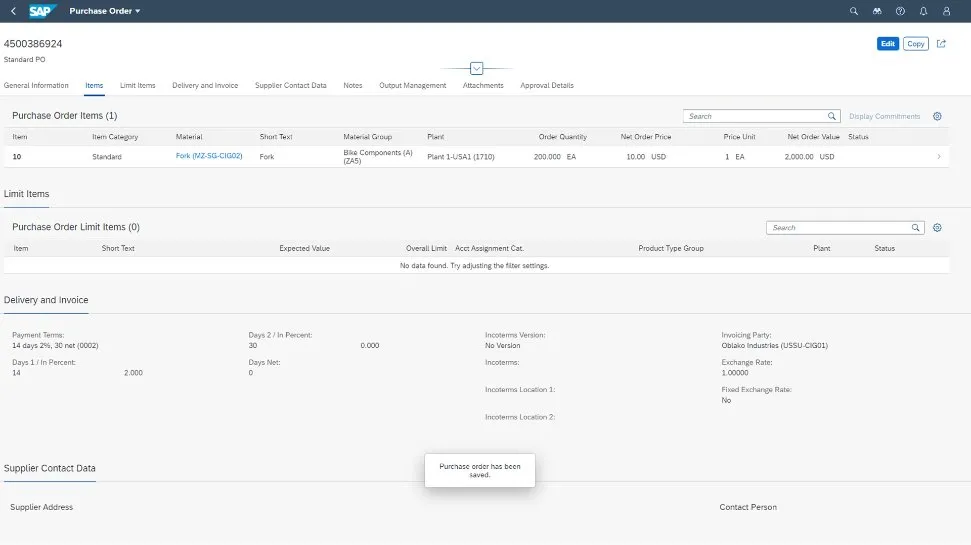Switch to the General Information tab

coord(36,86)
